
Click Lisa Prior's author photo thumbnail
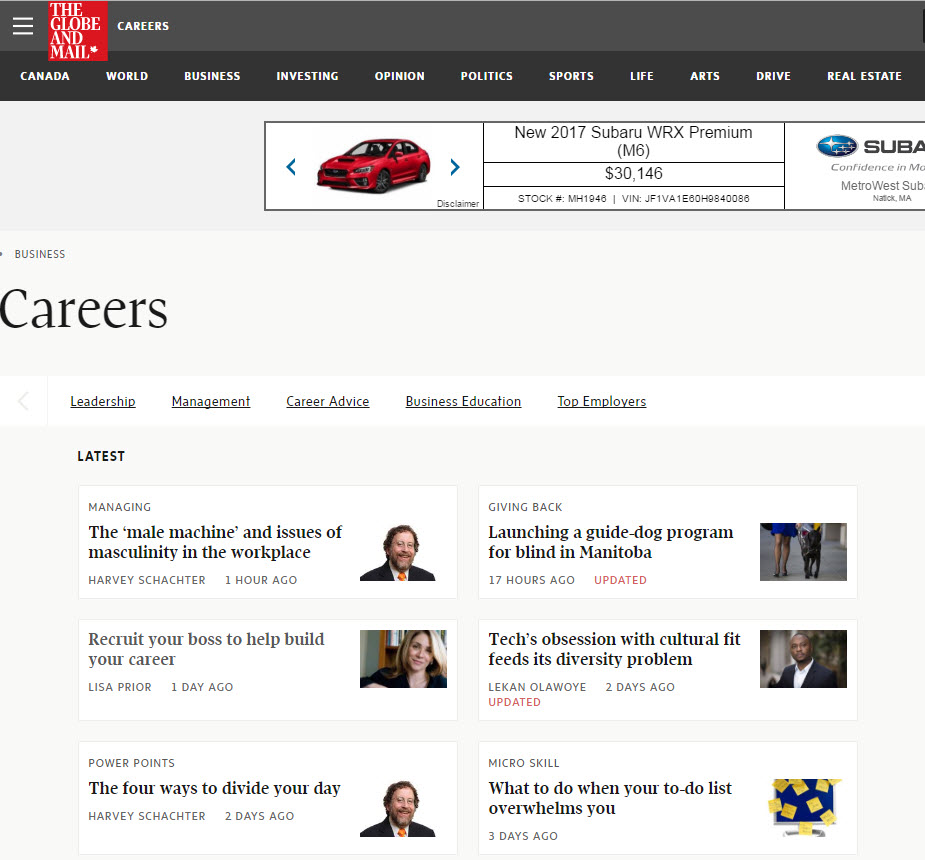tap(403, 658)
